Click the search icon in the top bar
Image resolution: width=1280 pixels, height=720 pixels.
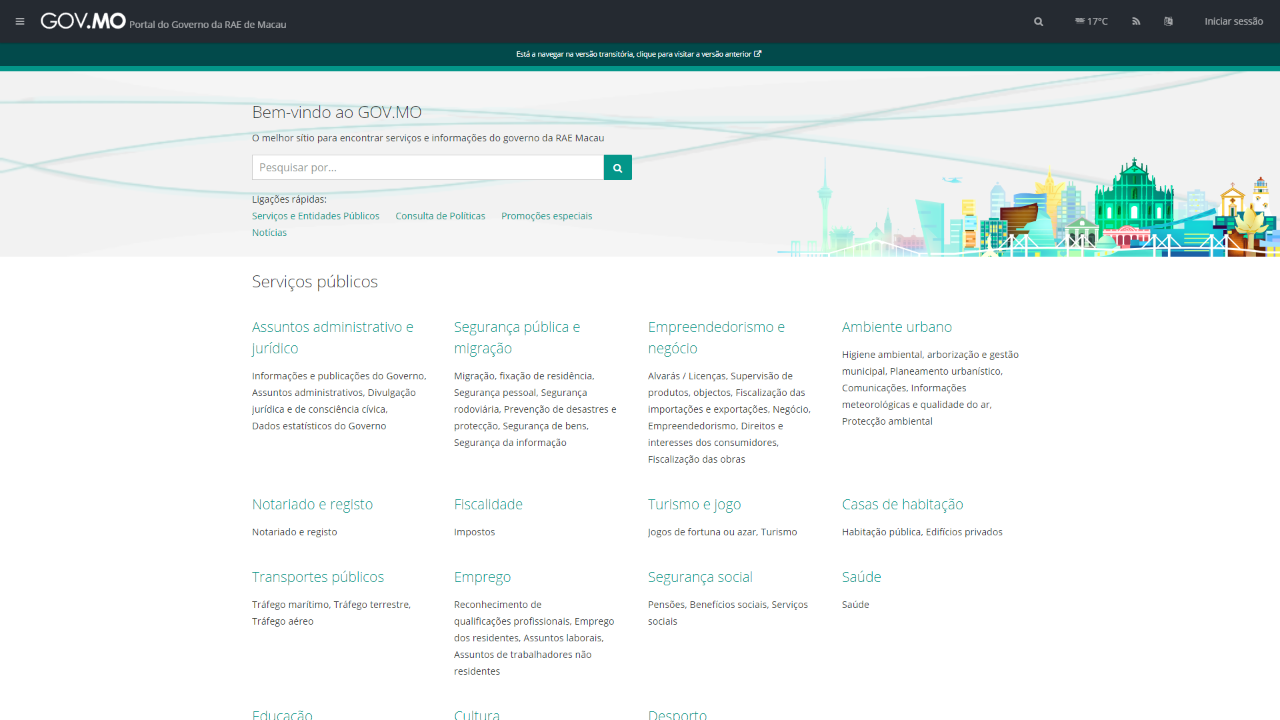click(x=1038, y=21)
